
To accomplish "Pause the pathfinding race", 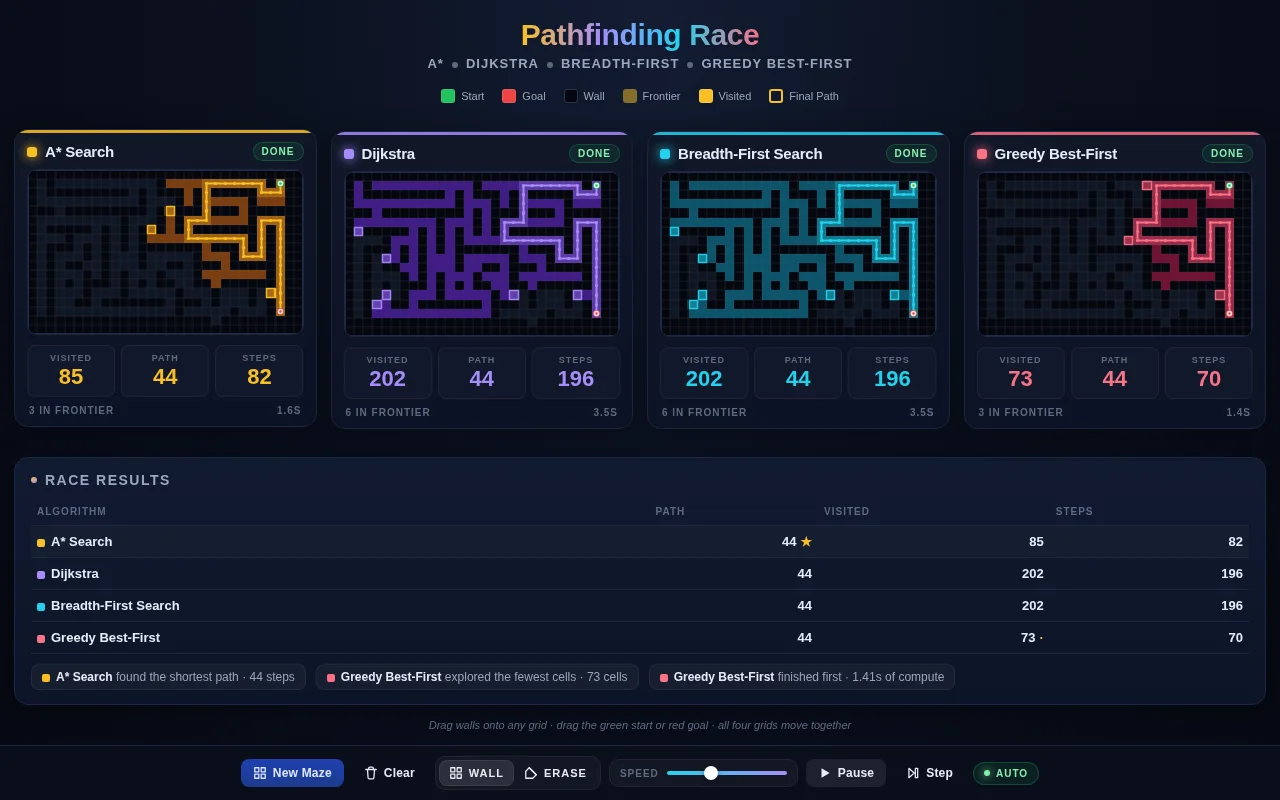I will 846,773.
